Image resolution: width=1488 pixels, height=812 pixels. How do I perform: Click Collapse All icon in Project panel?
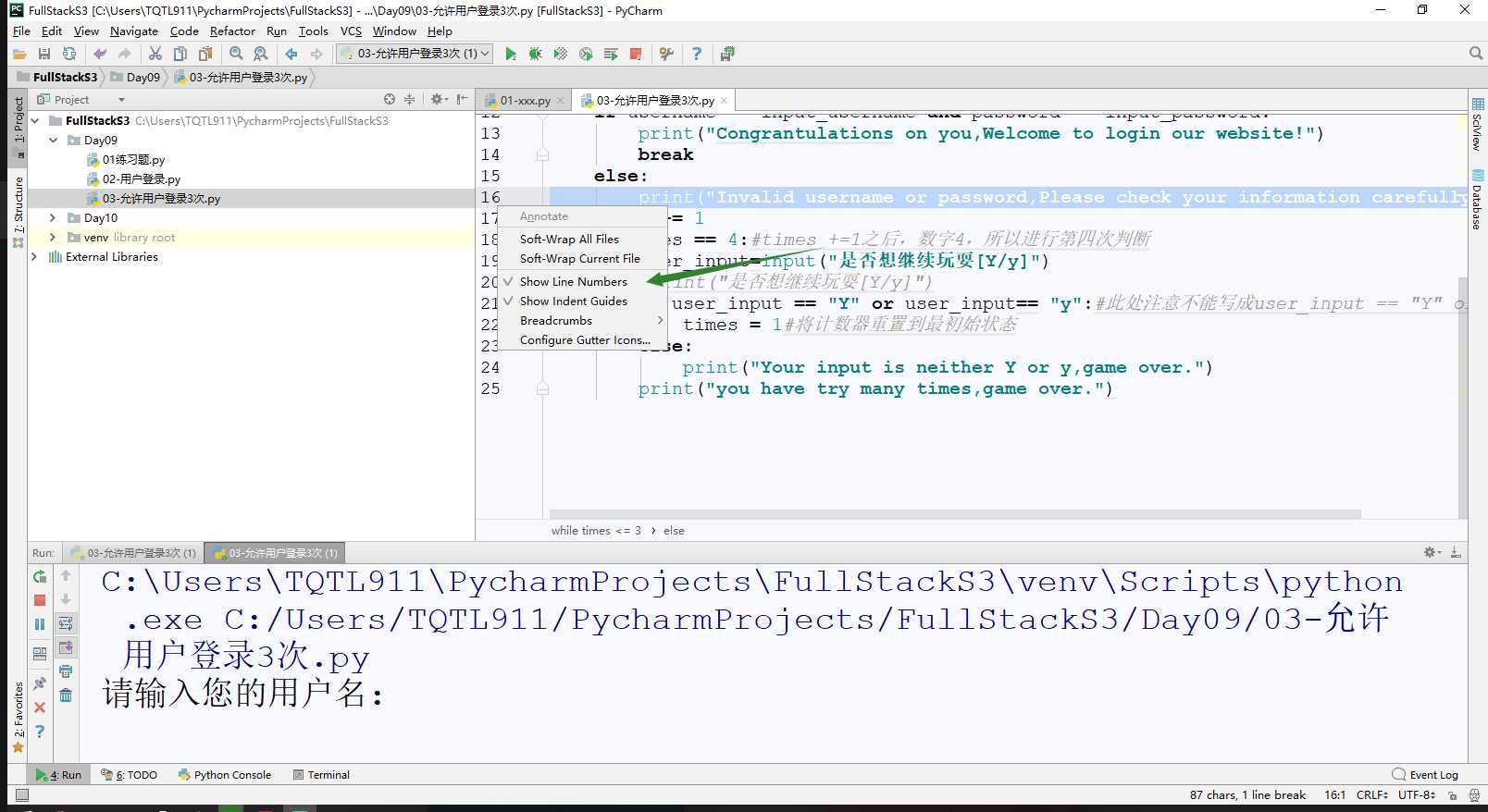[x=409, y=99]
